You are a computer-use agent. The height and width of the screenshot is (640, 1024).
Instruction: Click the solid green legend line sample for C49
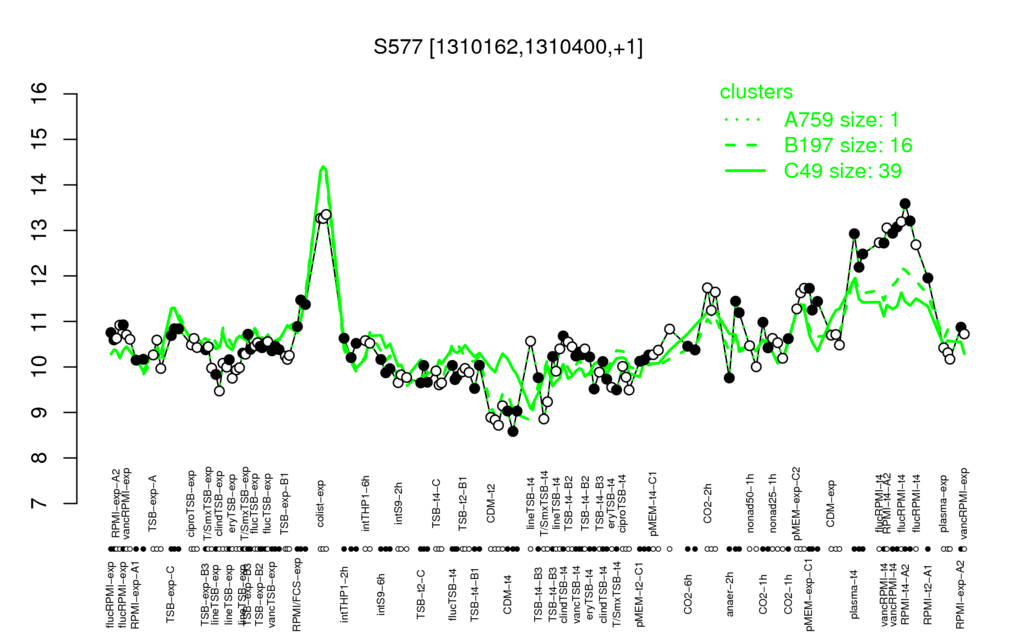tap(745, 171)
